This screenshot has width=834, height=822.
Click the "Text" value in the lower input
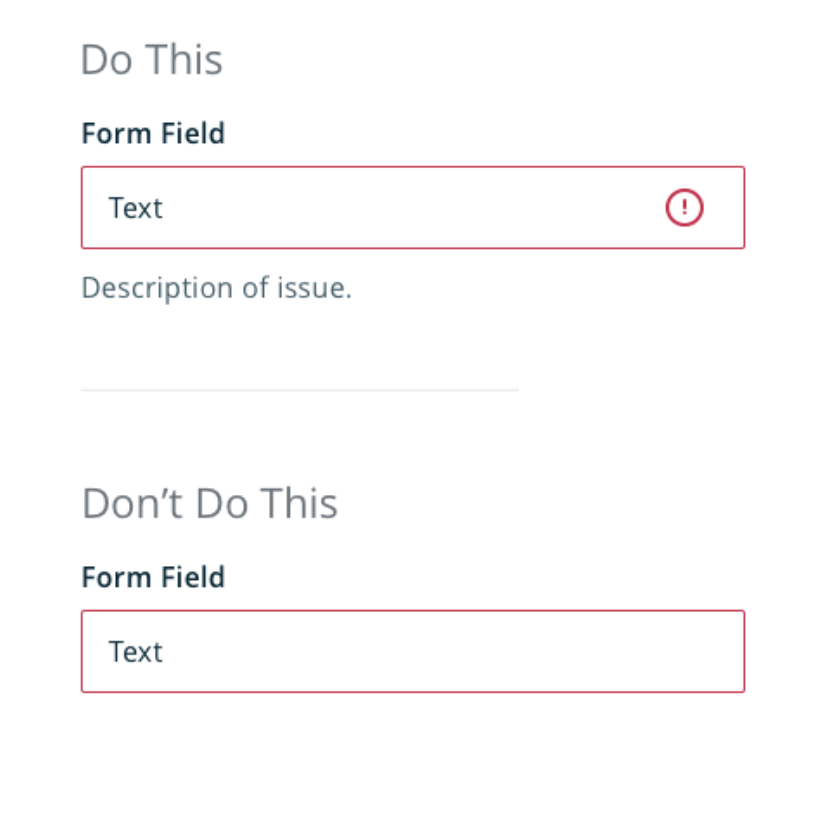tap(136, 651)
